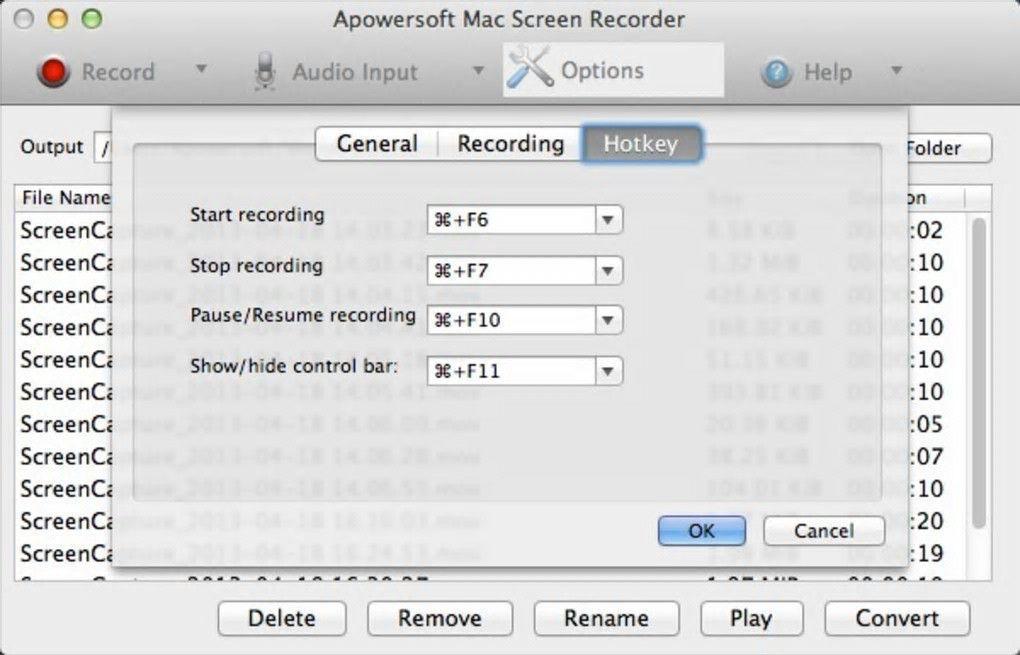Click the file list vertical scrollbar
The height and width of the screenshot is (655, 1020).
point(979,370)
